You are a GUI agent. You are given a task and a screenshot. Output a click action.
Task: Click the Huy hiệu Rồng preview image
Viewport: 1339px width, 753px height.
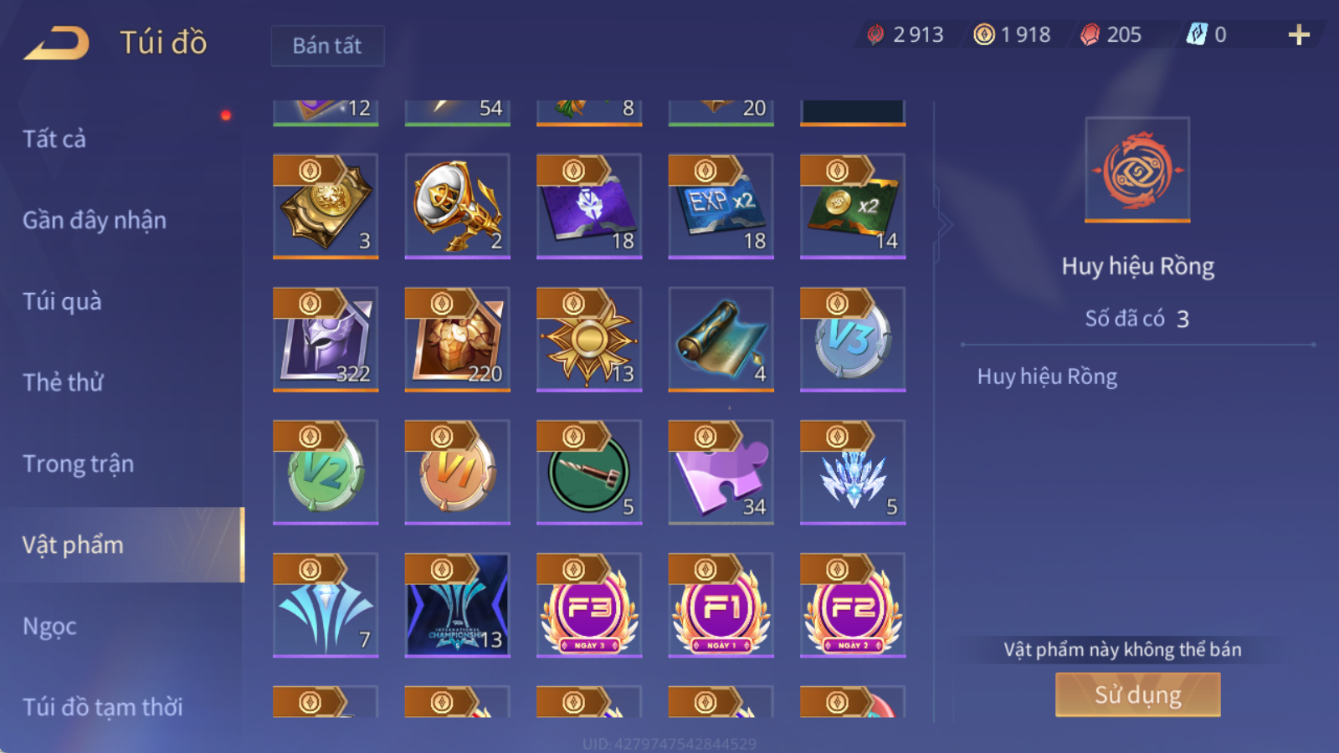pyautogui.click(x=1138, y=170)
